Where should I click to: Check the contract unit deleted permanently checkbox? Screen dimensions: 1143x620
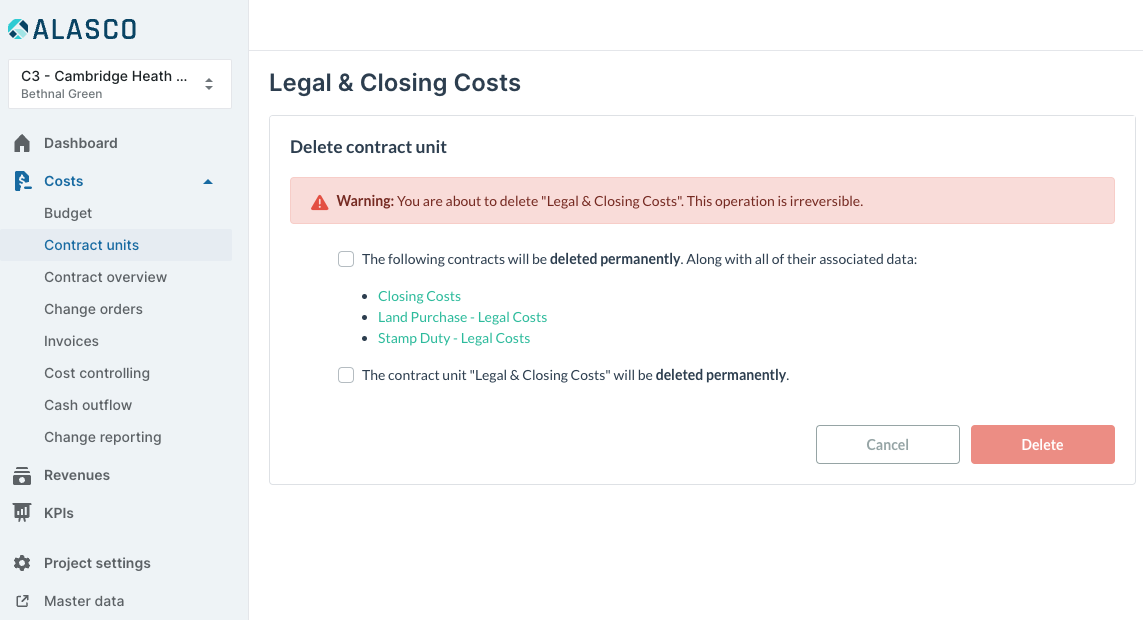click(x=346, y=375)
